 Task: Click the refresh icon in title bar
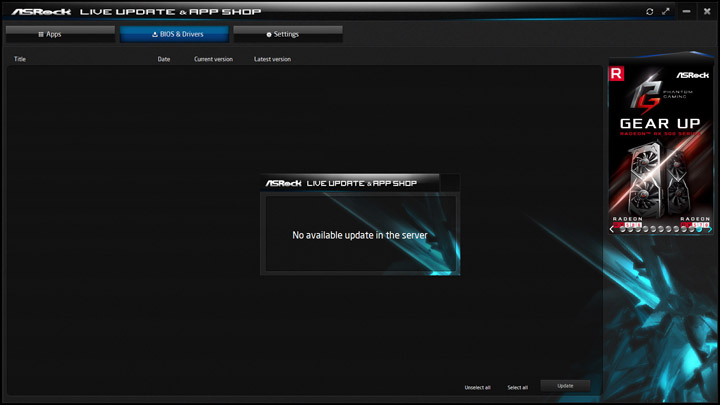pos(649,11)
